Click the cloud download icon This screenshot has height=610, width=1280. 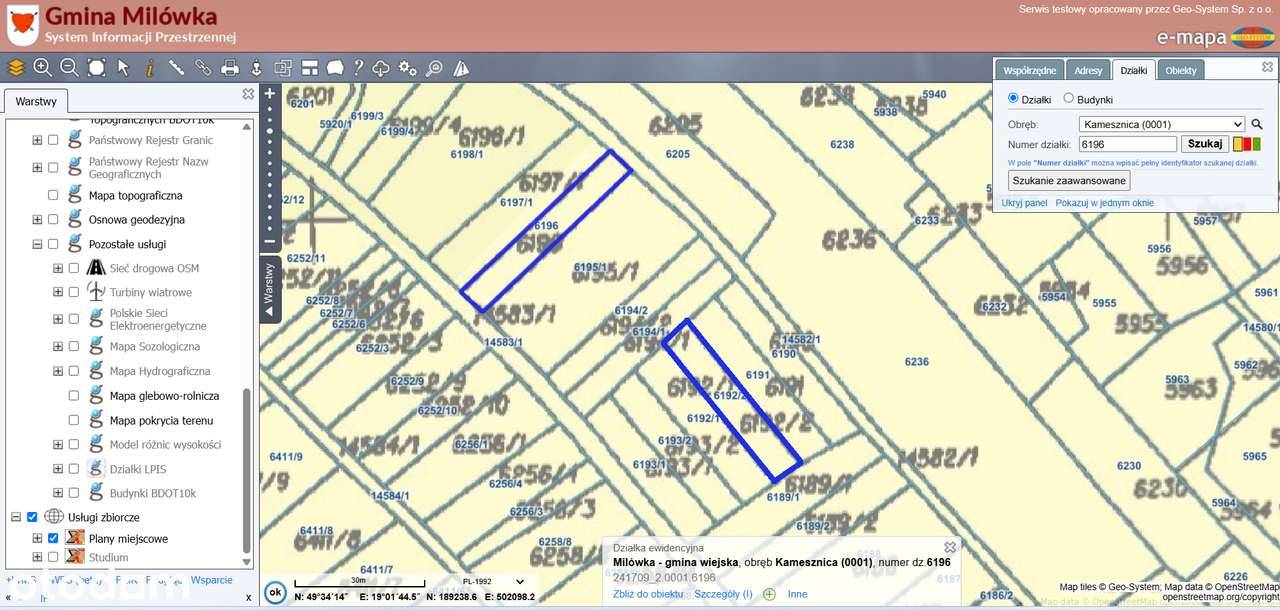[381, 68]
